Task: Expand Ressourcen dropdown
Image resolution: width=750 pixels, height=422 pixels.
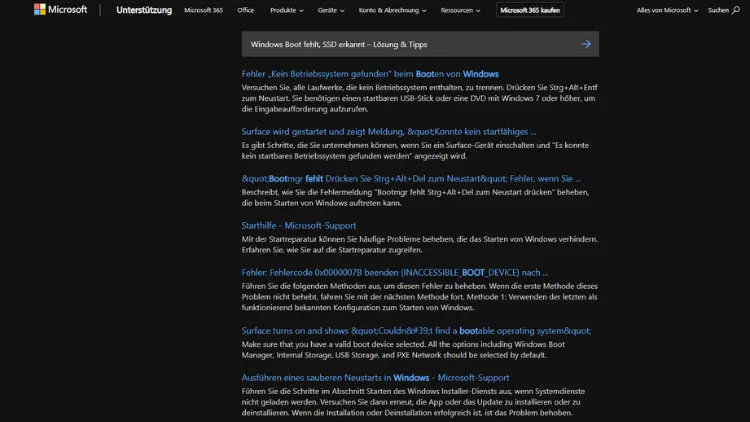Action: point(461,10)
